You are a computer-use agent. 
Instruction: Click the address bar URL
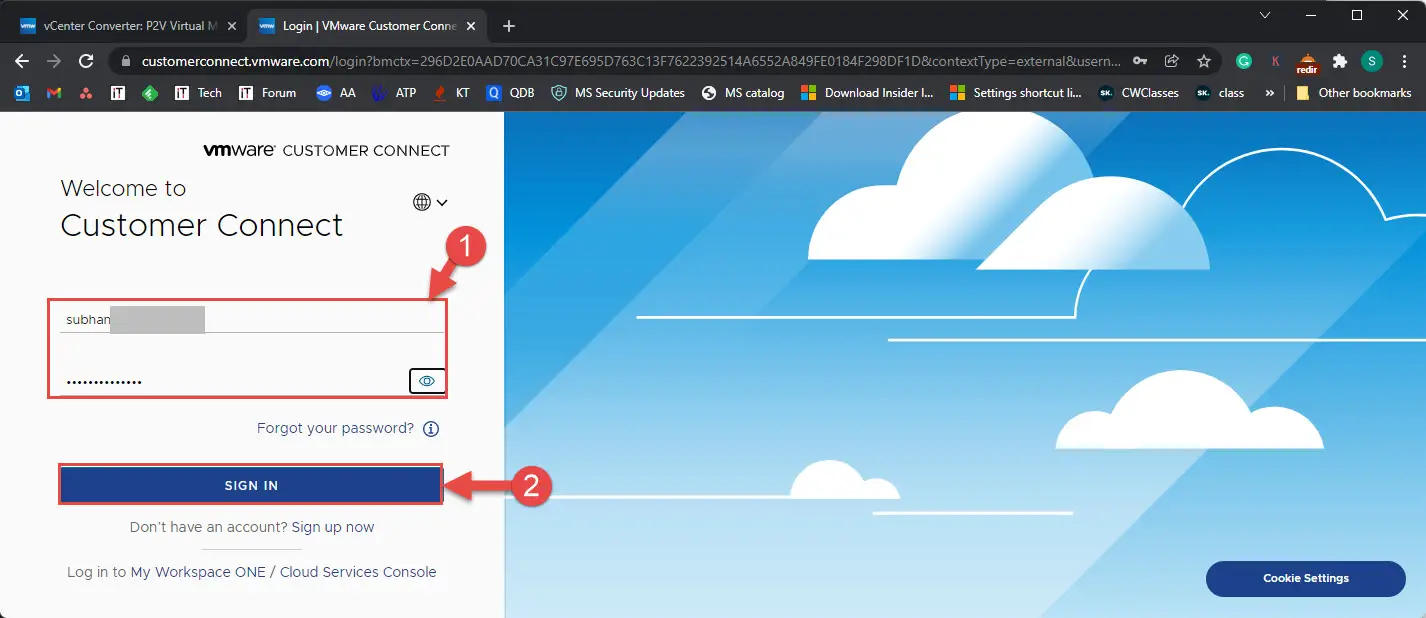(x=630, y=61)
